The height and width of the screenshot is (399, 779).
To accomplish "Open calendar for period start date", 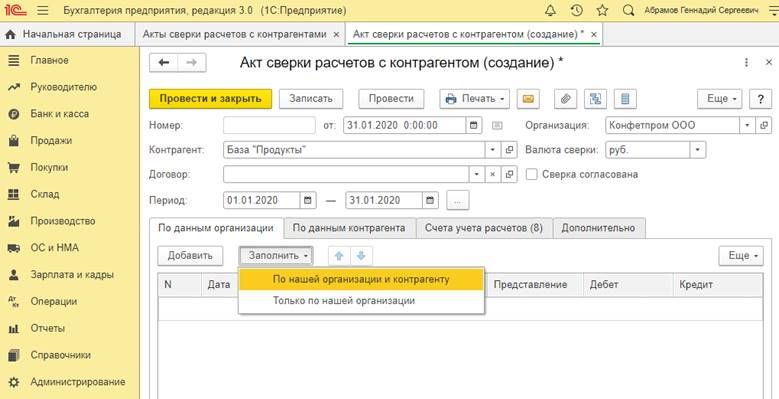I will coord(308,201).
